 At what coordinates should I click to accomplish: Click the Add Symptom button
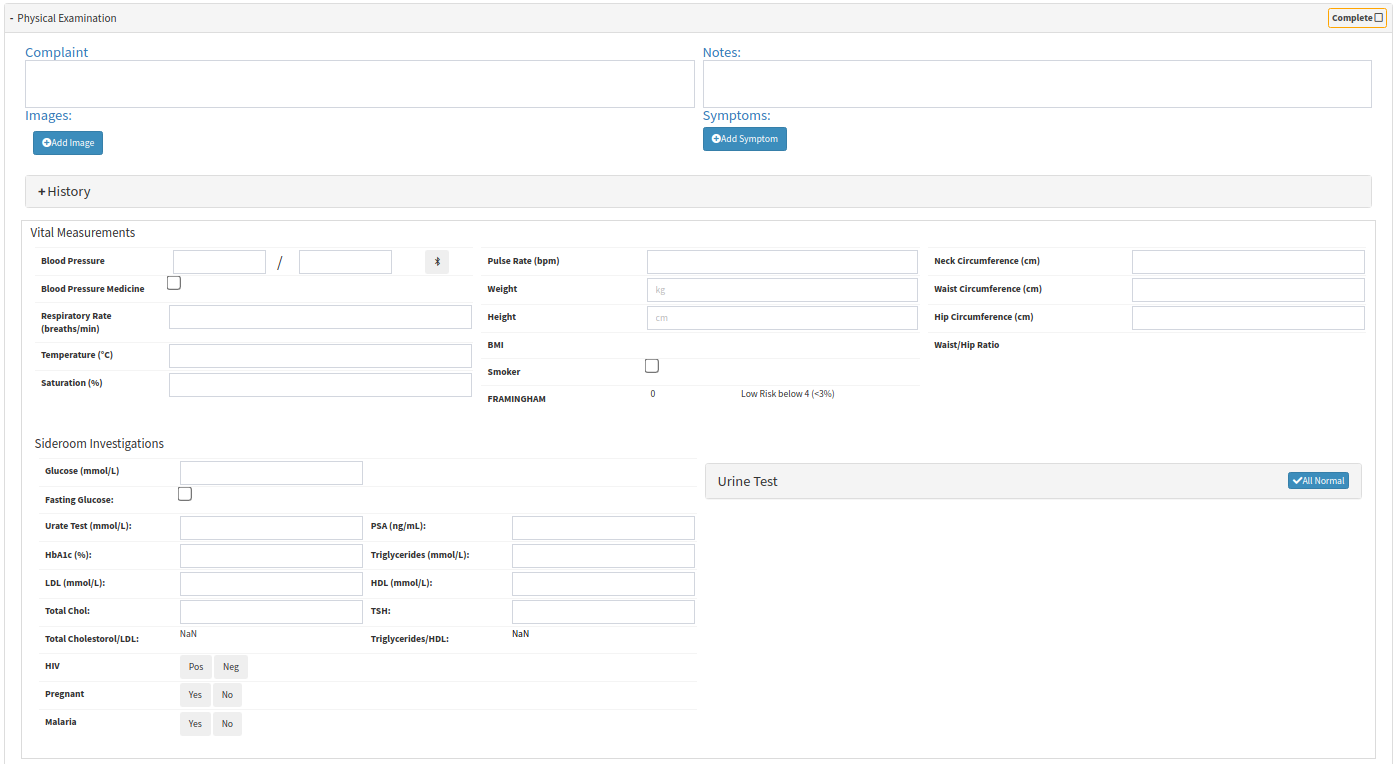(x=745, y=139)
